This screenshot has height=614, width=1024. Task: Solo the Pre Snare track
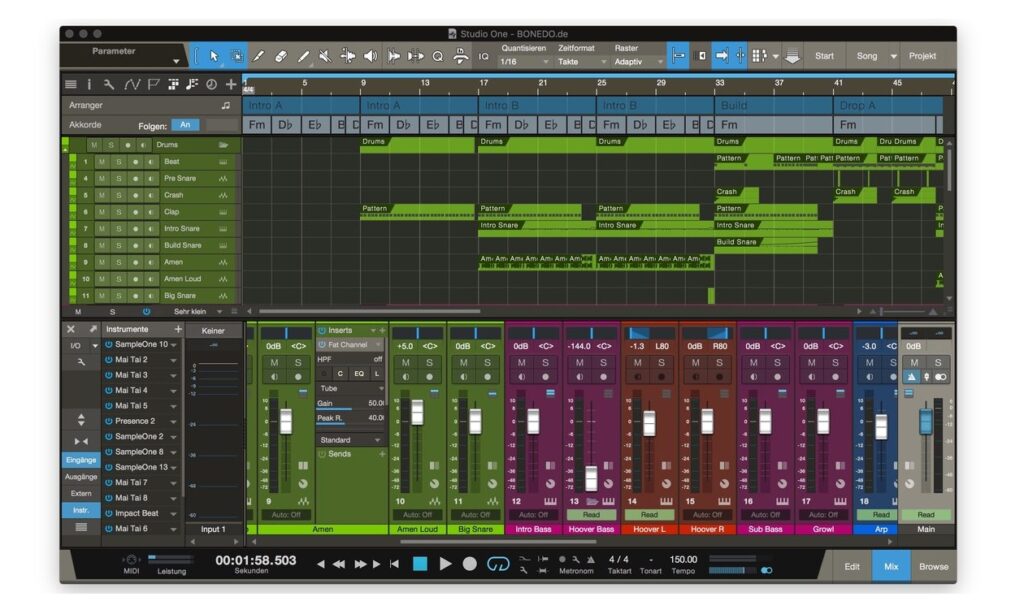118,178
